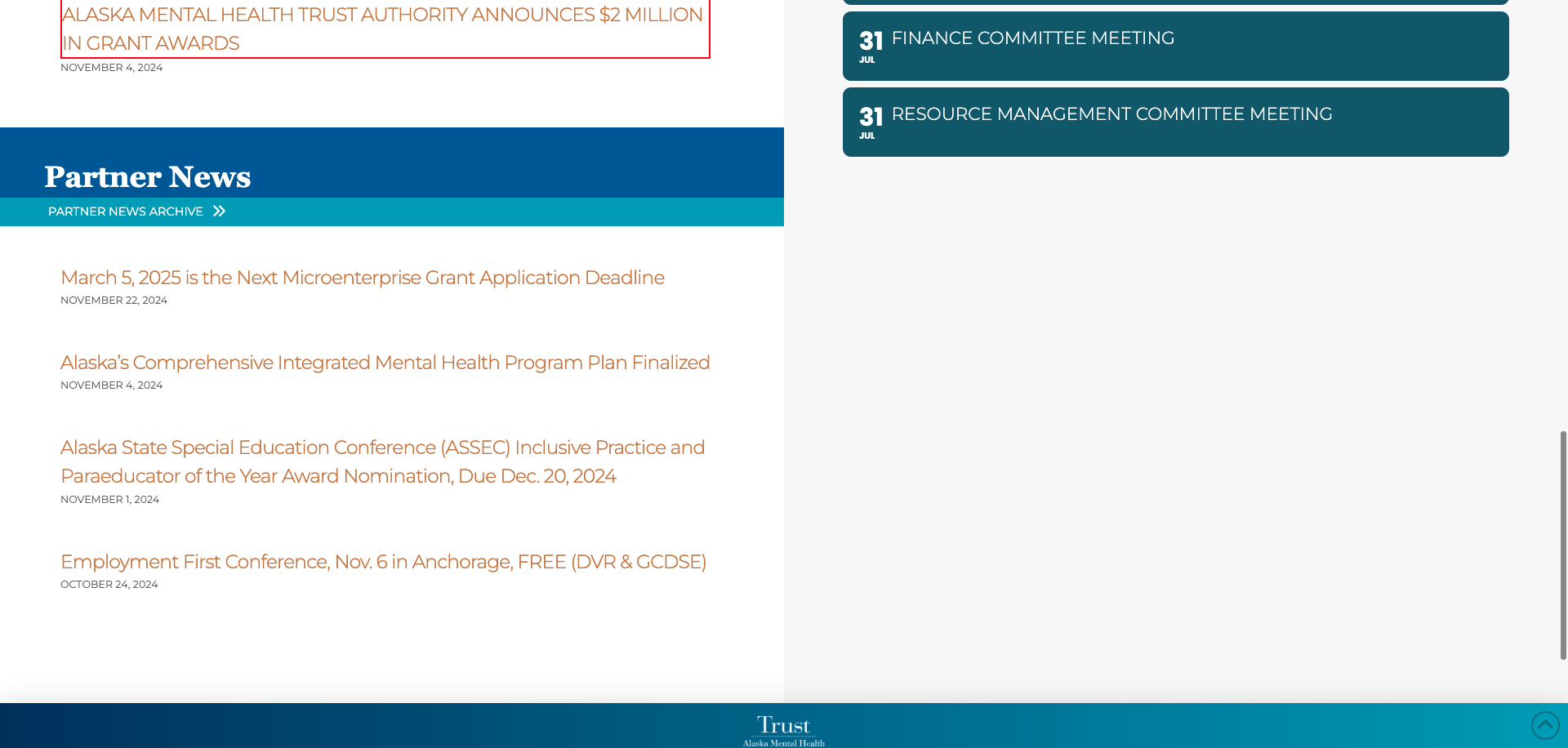Click the Alaska Mental Health Trust footer logo
Image resolution: width=1568 pixels, height=748 pixels.
point(783,731)
